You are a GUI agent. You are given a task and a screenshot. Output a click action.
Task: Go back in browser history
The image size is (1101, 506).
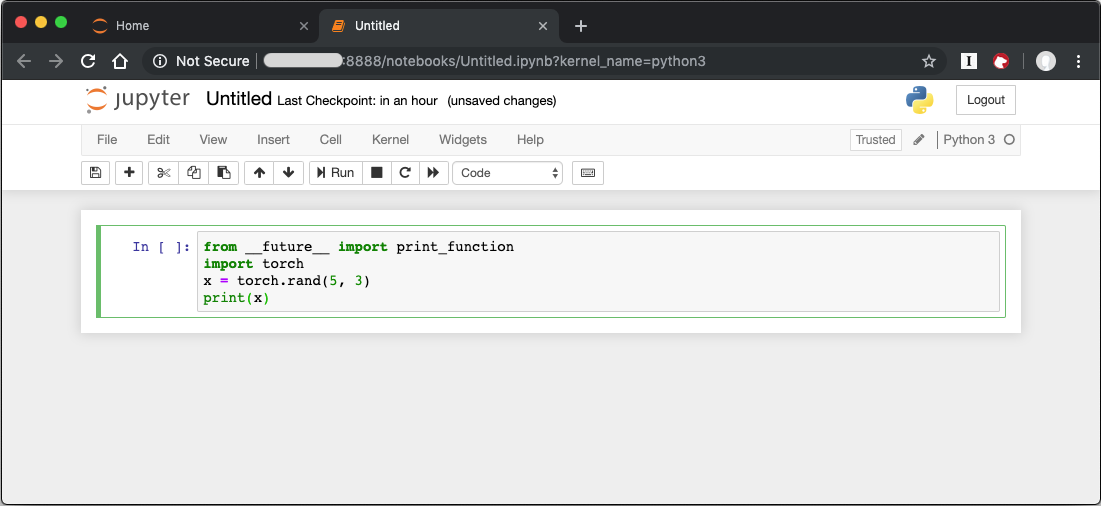(x=24, y=61)
